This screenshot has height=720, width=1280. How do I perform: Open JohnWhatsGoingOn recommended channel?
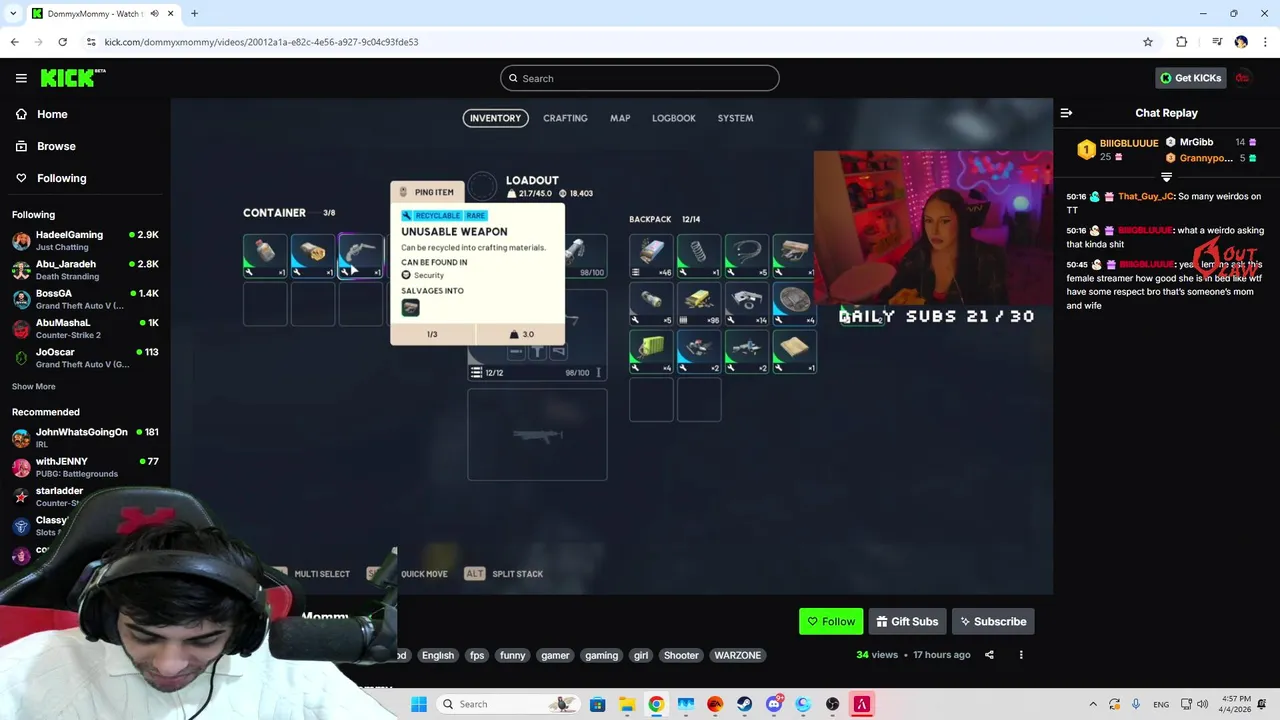[85, 438]
